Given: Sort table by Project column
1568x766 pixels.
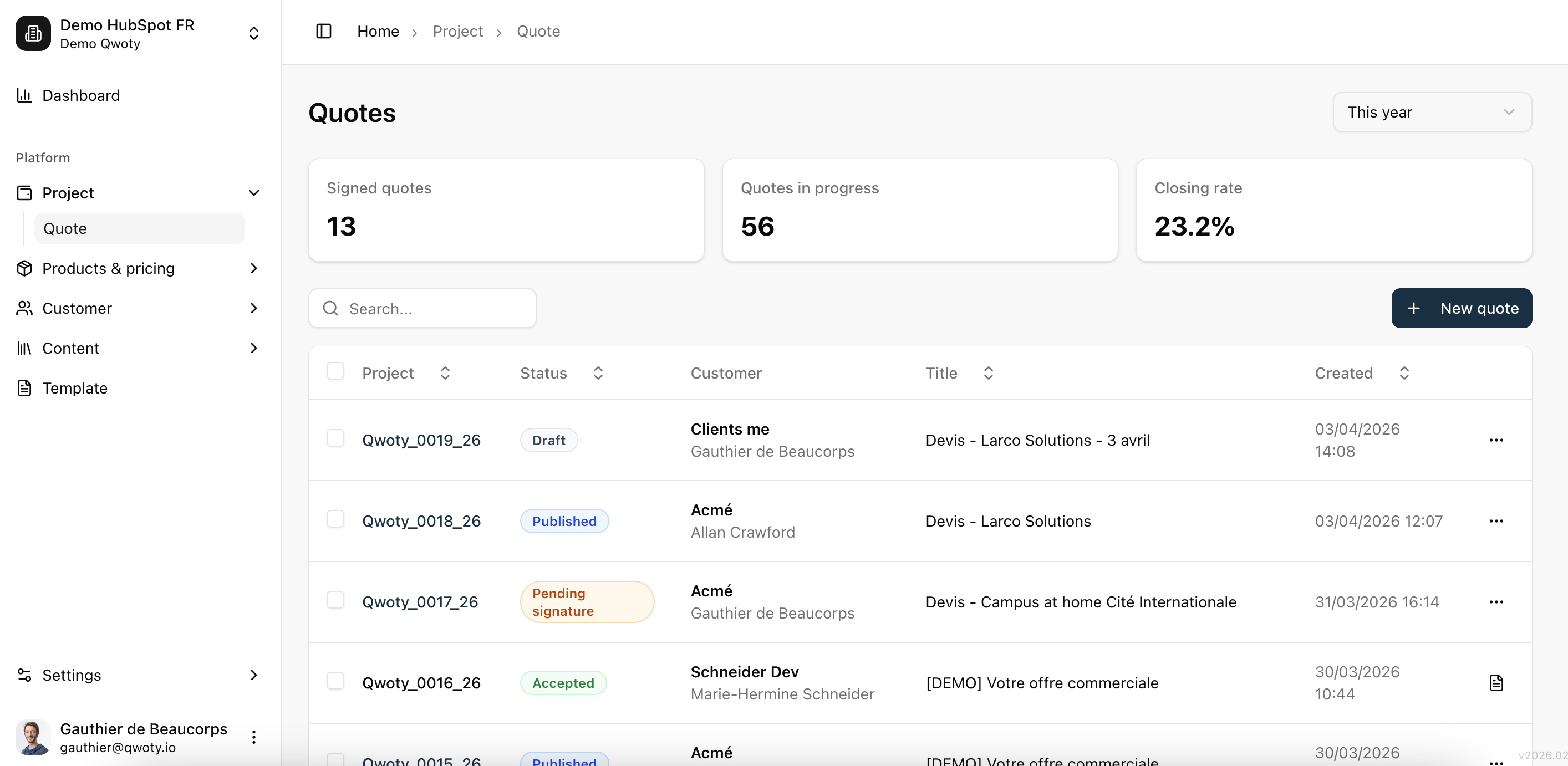Looking at the screenshot, I should pyautogui.click(x=445, y=373).
